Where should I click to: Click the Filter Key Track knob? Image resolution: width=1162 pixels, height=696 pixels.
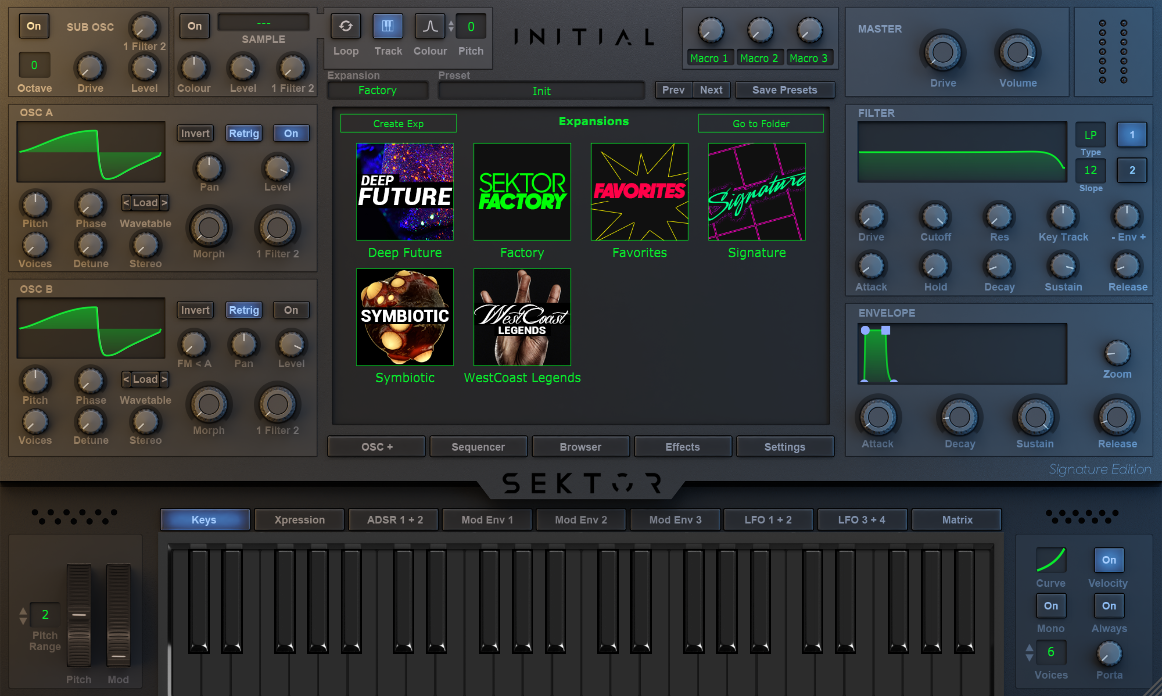click(1063, 216)
